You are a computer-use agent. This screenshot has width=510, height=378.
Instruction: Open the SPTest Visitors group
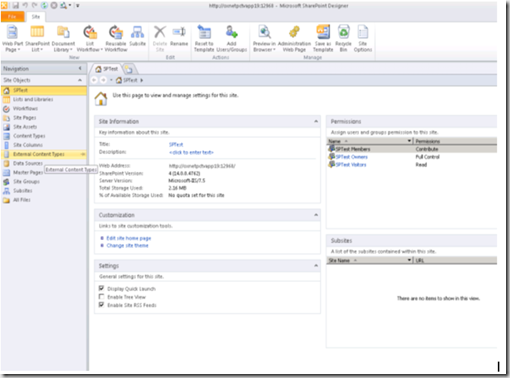click(x=351, y=165)
